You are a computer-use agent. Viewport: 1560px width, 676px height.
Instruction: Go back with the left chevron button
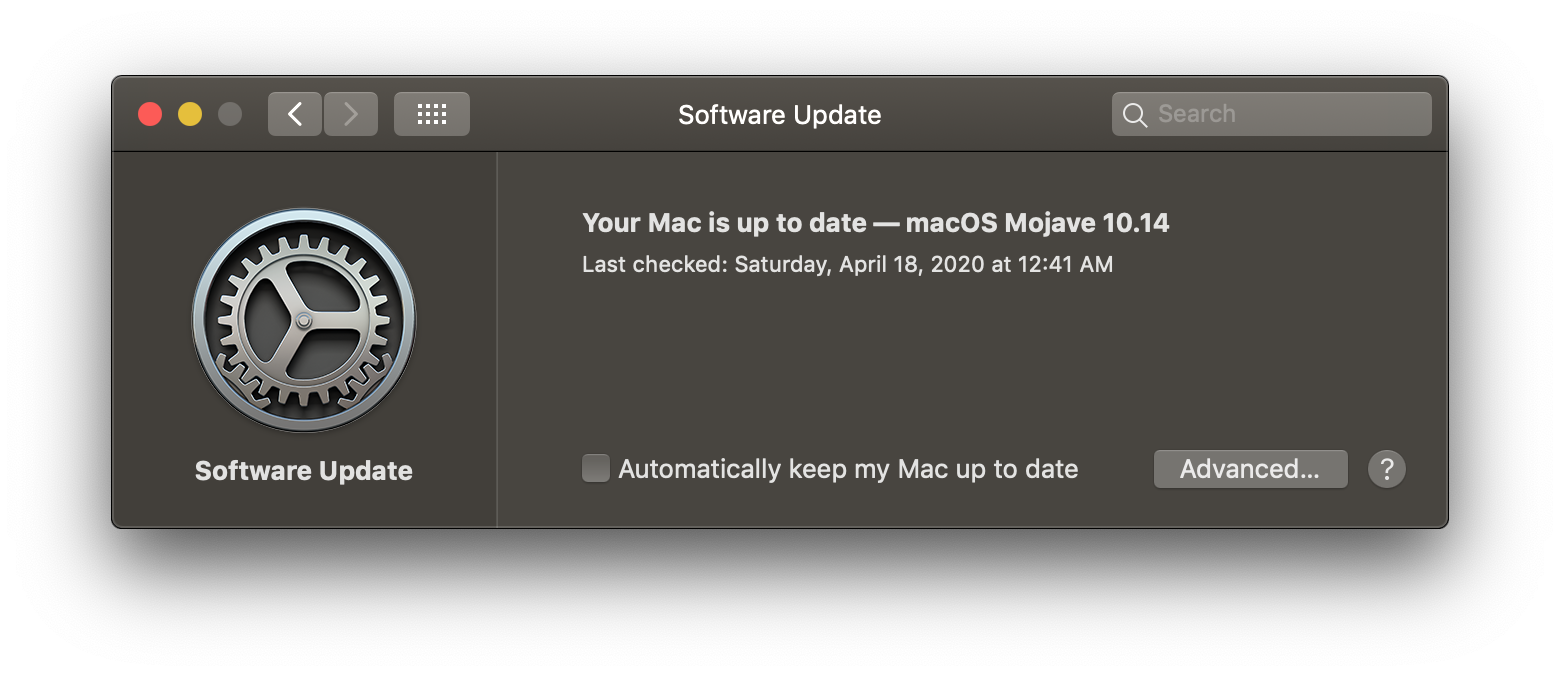[295, 114]
